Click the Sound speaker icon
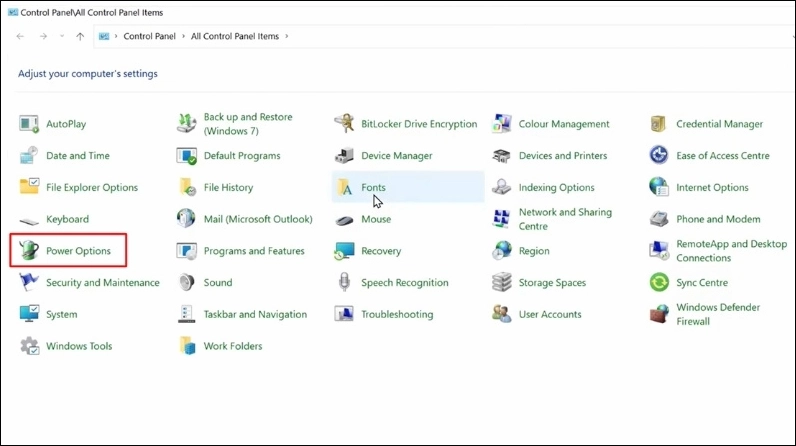Screen dimensions: 796x446 click(187, 283)
